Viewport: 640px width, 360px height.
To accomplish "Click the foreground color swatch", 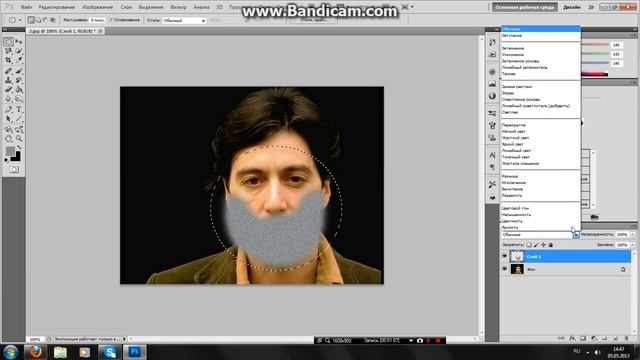I will (x=10, y=151).
